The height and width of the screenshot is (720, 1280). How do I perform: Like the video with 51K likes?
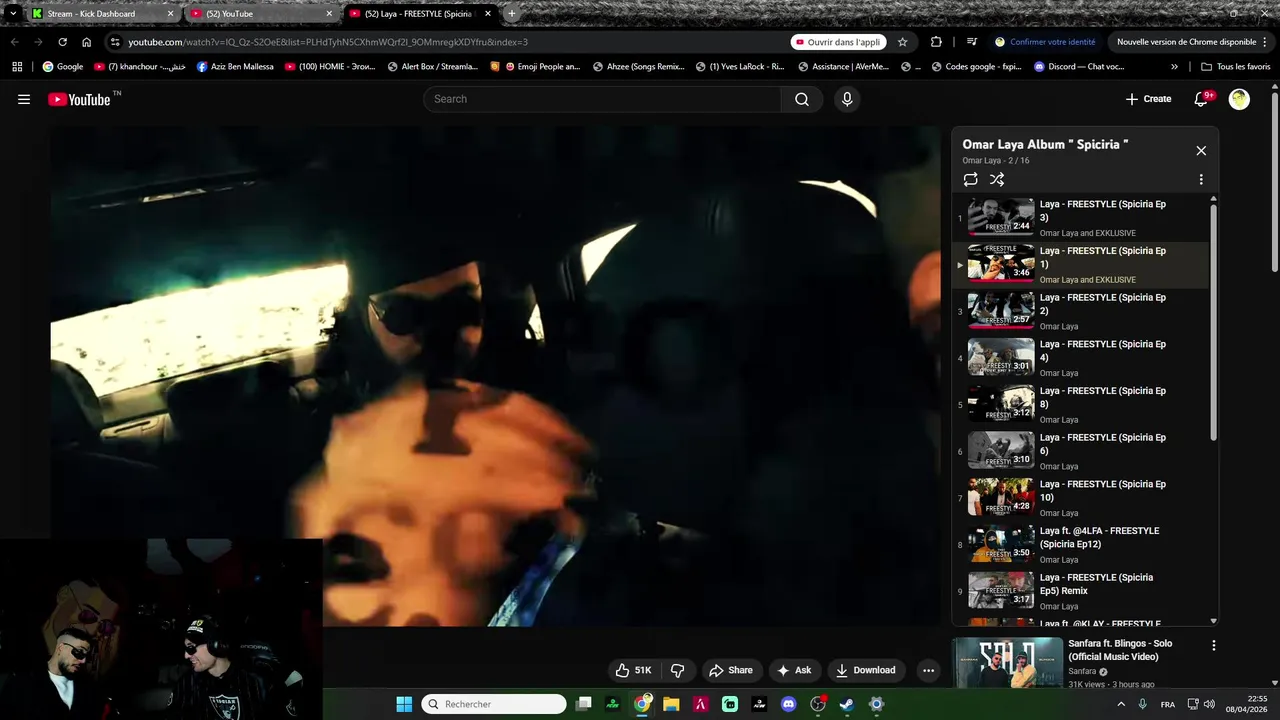[x=634, y=670]
